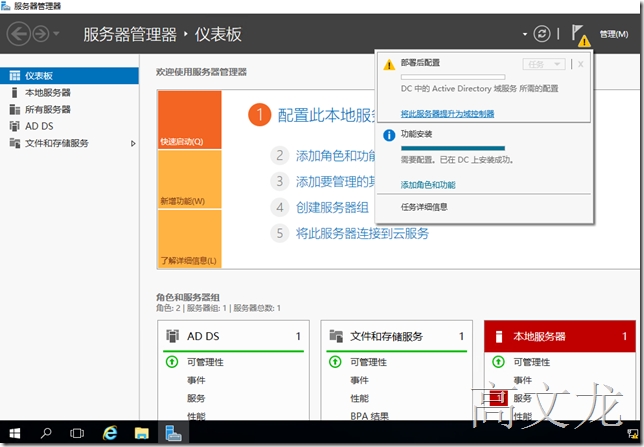Click green status icon in 文件和存储服务 tile
644x447 pixels.
click(335, 362)
